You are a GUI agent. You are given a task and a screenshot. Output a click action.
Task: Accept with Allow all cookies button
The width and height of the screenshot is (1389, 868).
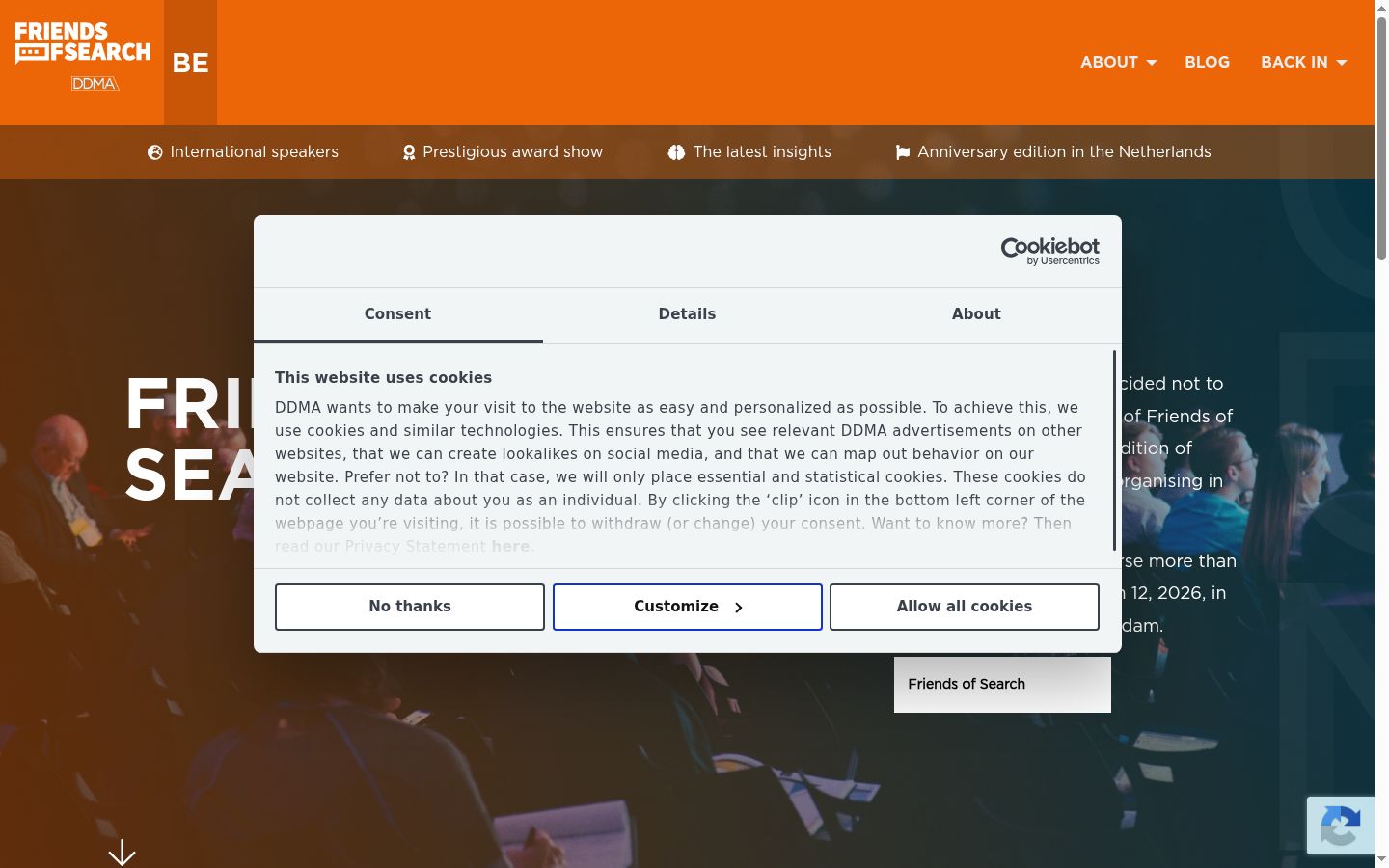click(965, 607)
